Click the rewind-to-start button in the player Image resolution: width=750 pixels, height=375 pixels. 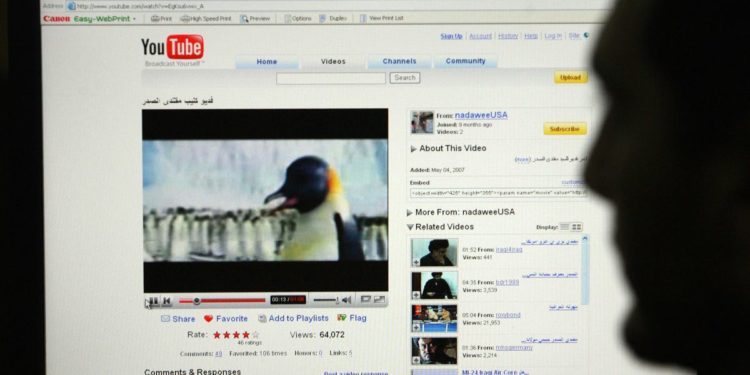coord(166,300)
